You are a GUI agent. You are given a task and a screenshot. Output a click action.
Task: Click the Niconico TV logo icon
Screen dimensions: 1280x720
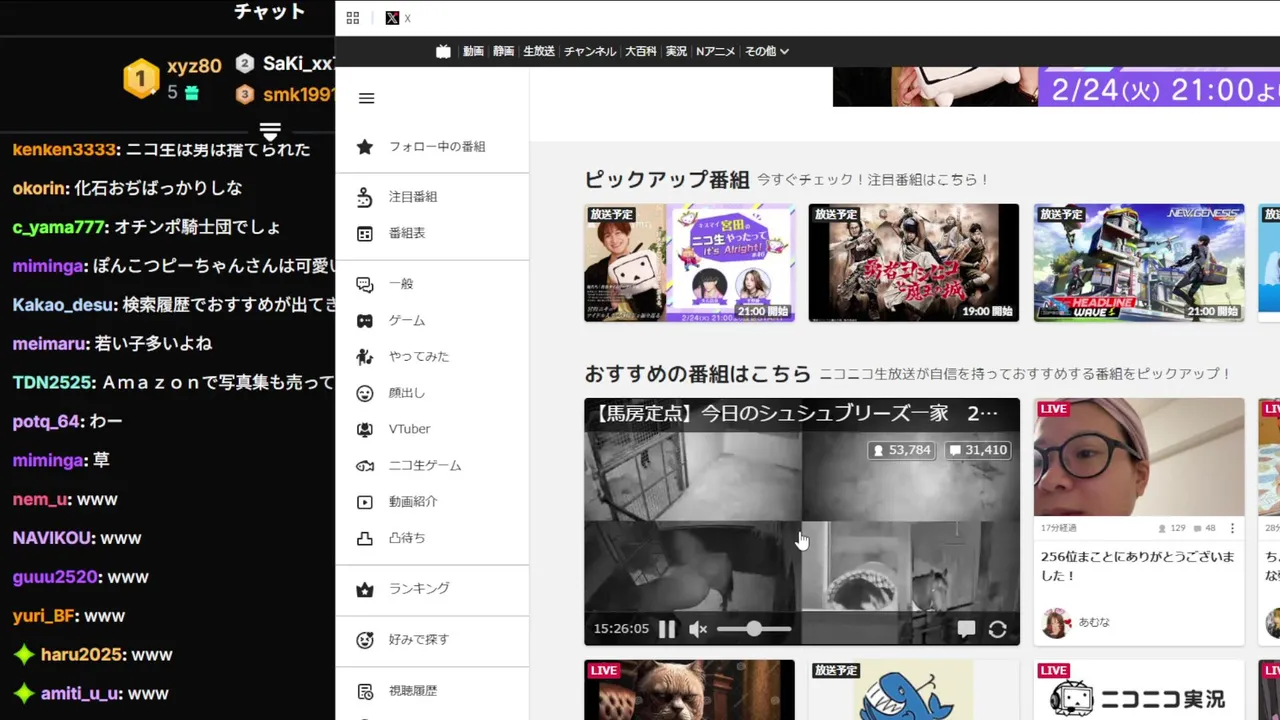(x=443, y=51)
